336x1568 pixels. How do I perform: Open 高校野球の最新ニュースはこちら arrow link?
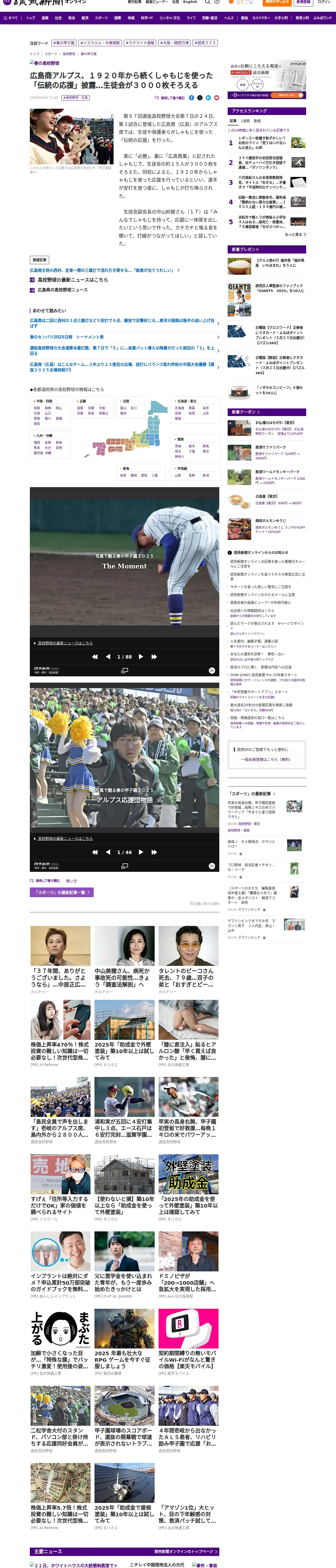tap(69, 280)
